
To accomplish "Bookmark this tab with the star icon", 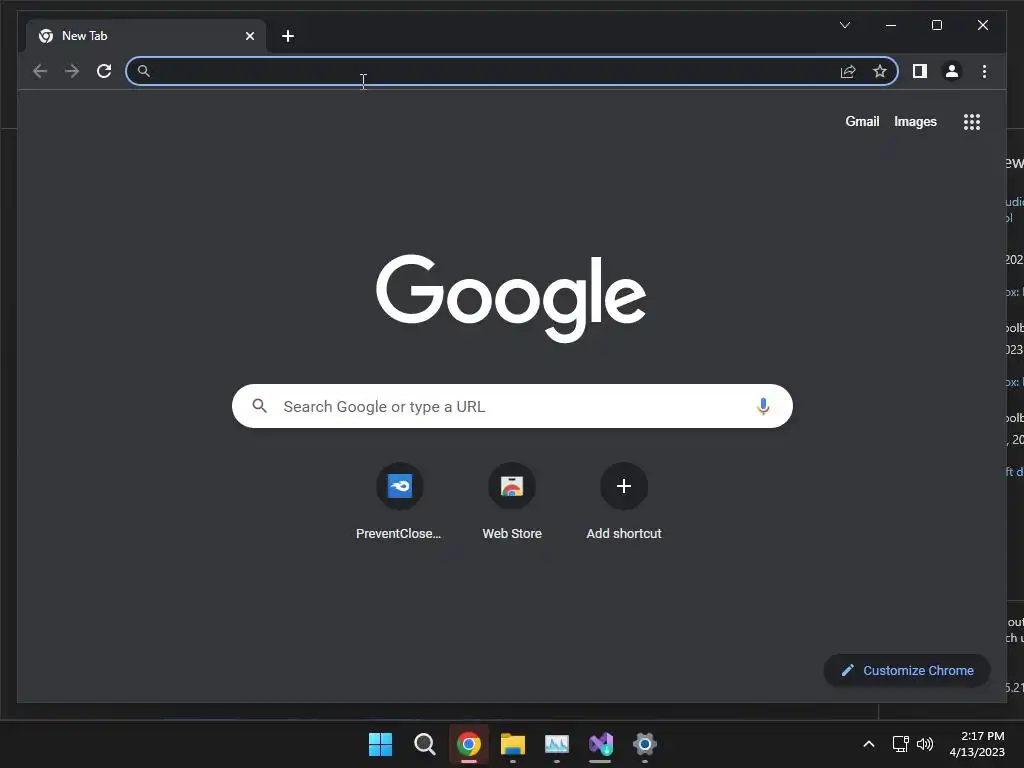I will pos(880,71).
